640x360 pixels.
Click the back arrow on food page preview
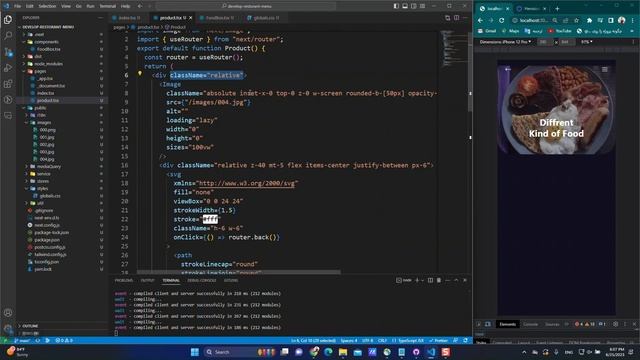click(x=507, y=69)
